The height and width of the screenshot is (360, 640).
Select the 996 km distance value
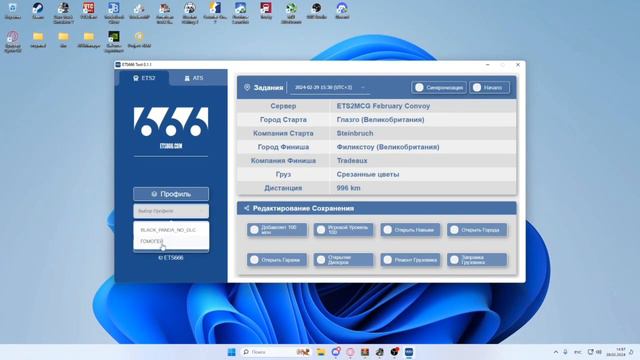[x=348, y=188]
